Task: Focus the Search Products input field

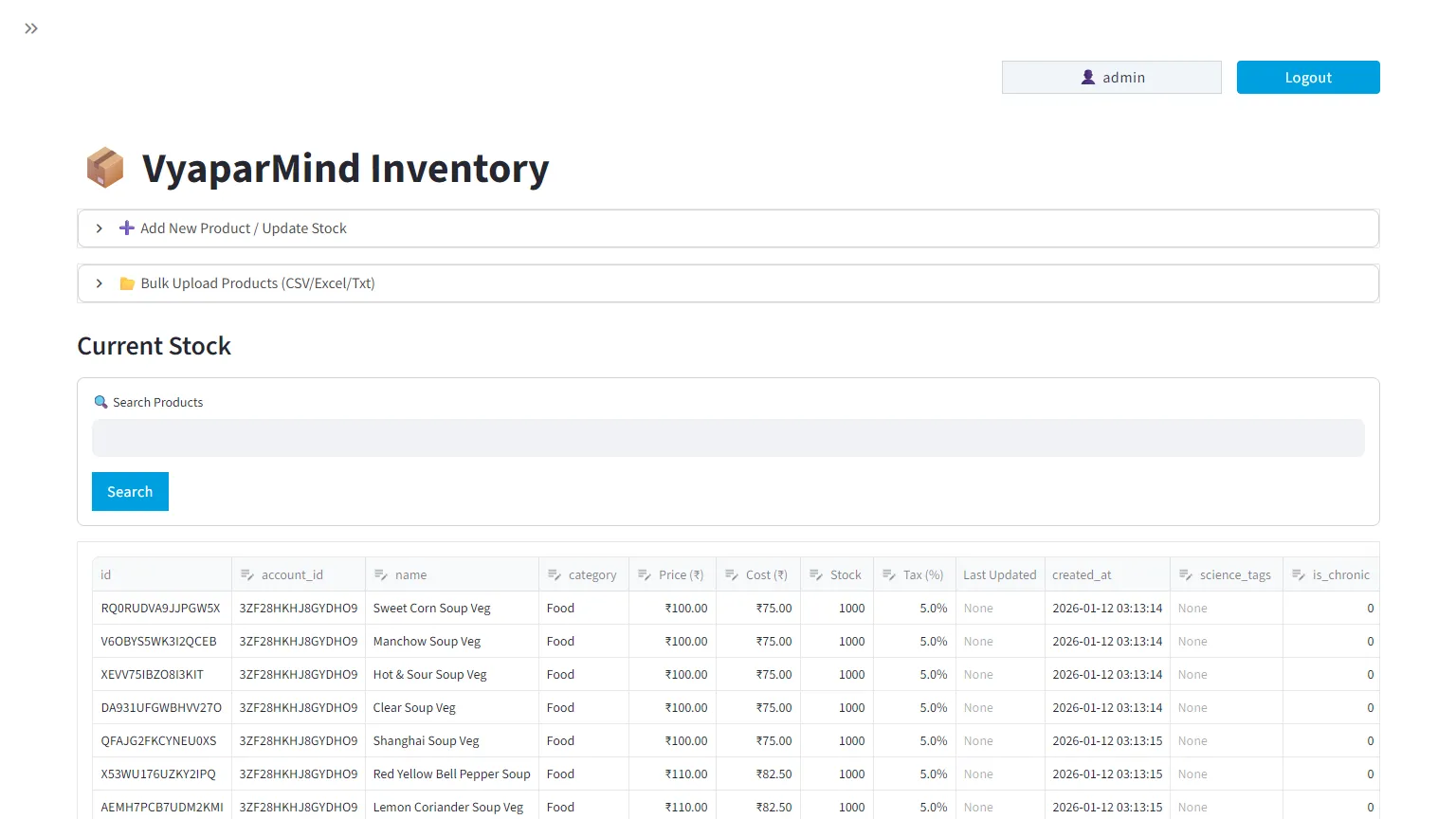Action: click(x=728, y=438)
